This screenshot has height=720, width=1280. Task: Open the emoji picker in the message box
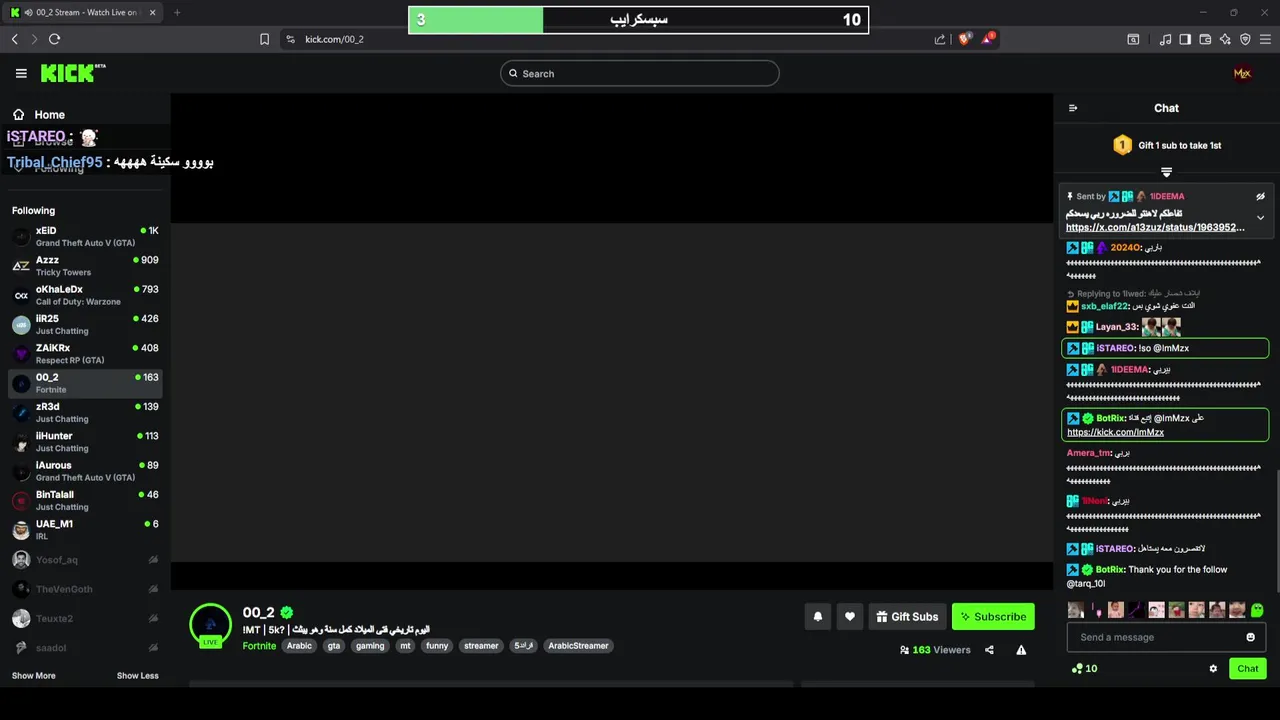[x=1250, y=637]
